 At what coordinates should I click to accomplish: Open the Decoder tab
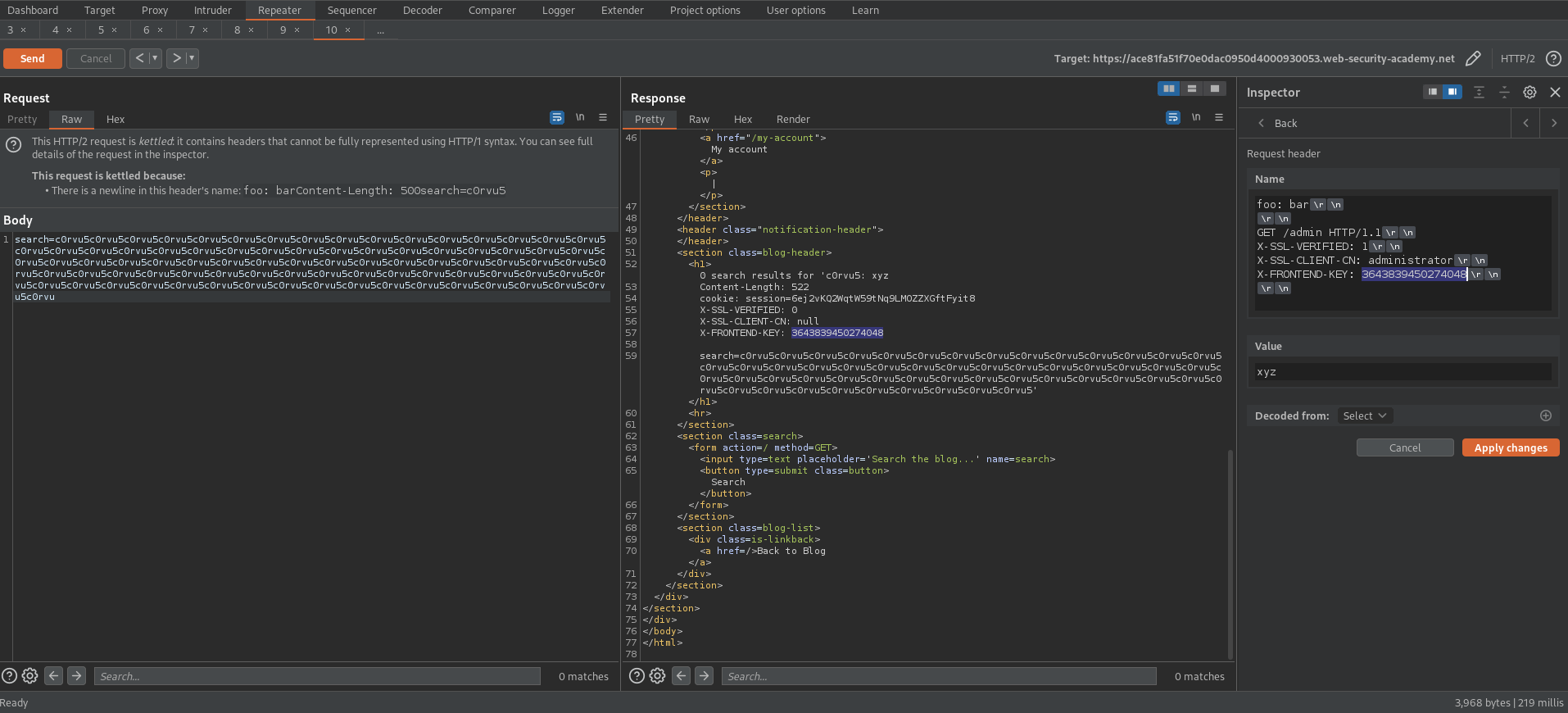point(423,10)
